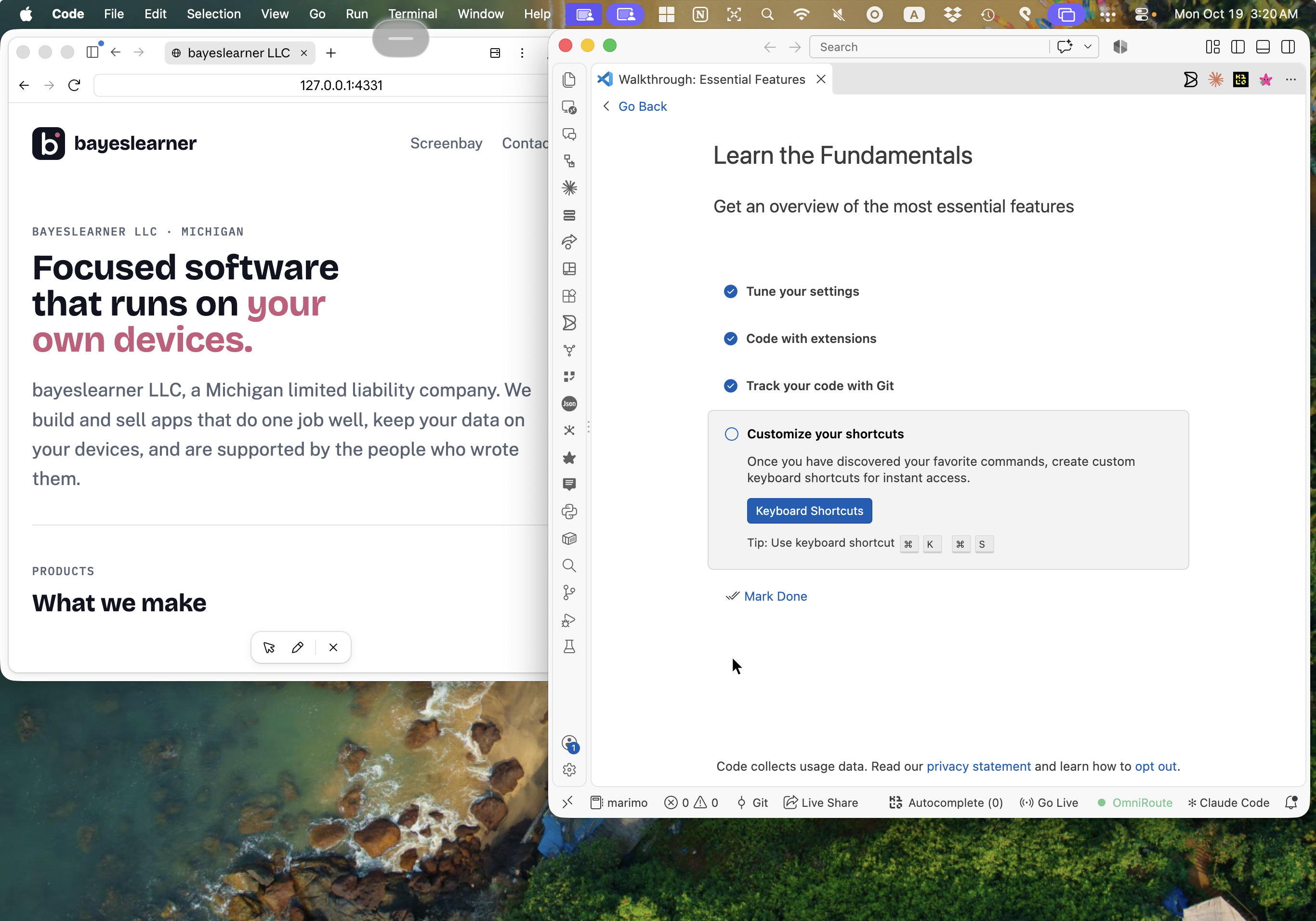
Task: Open the Manage gear in the activity bar
Action: pos(569,770)
